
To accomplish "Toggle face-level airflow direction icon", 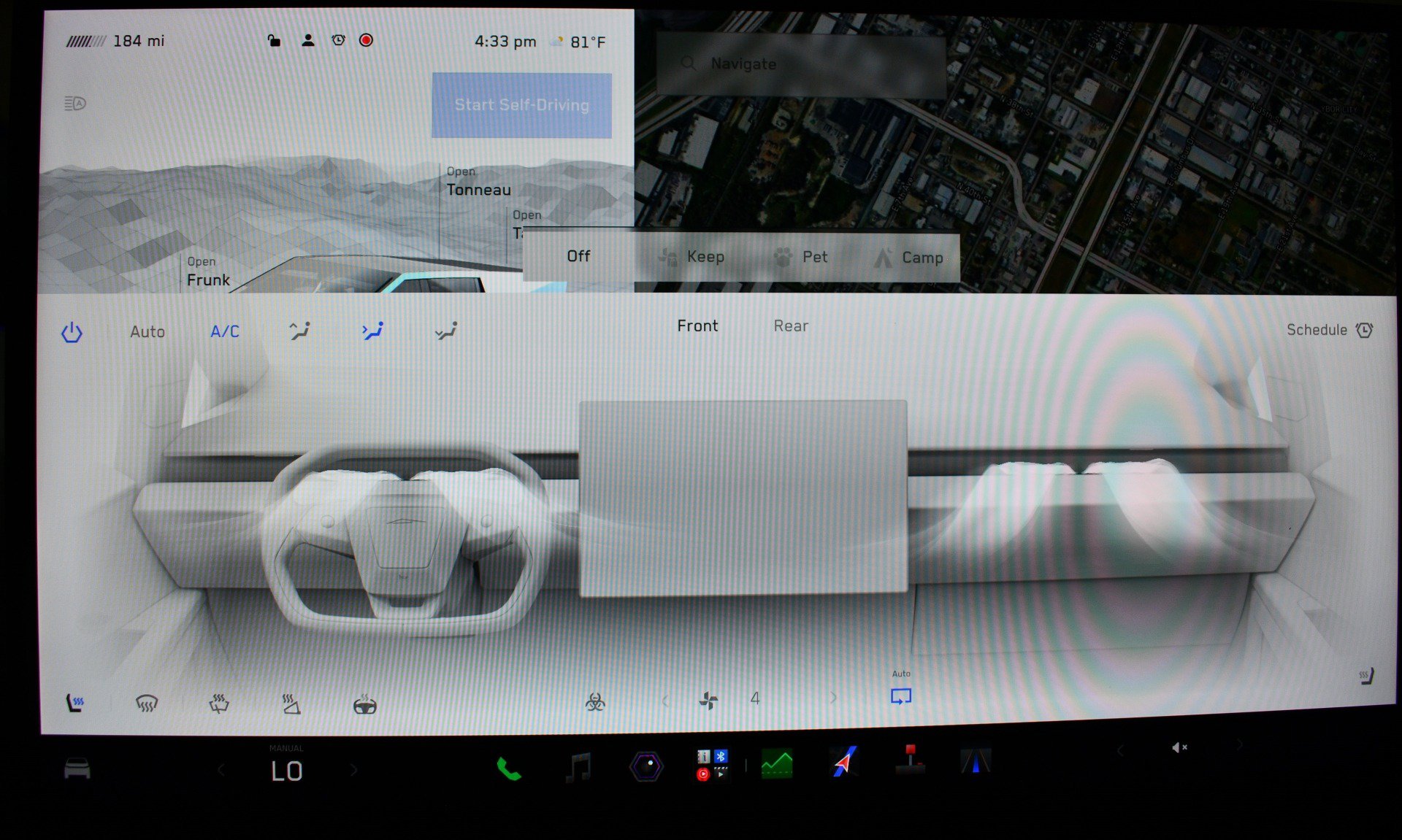I will point(372,331).
